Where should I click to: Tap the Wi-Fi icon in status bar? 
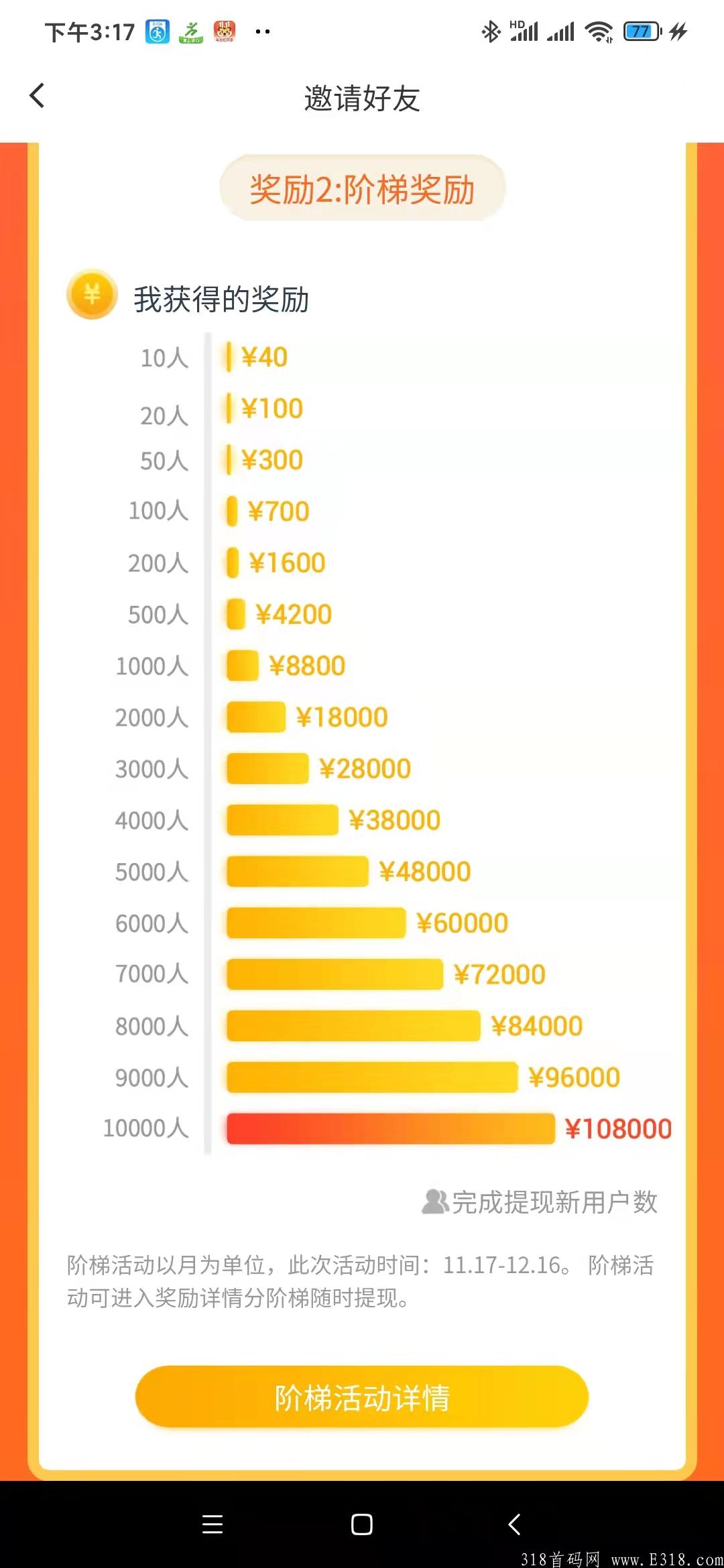tap(599, 31)
